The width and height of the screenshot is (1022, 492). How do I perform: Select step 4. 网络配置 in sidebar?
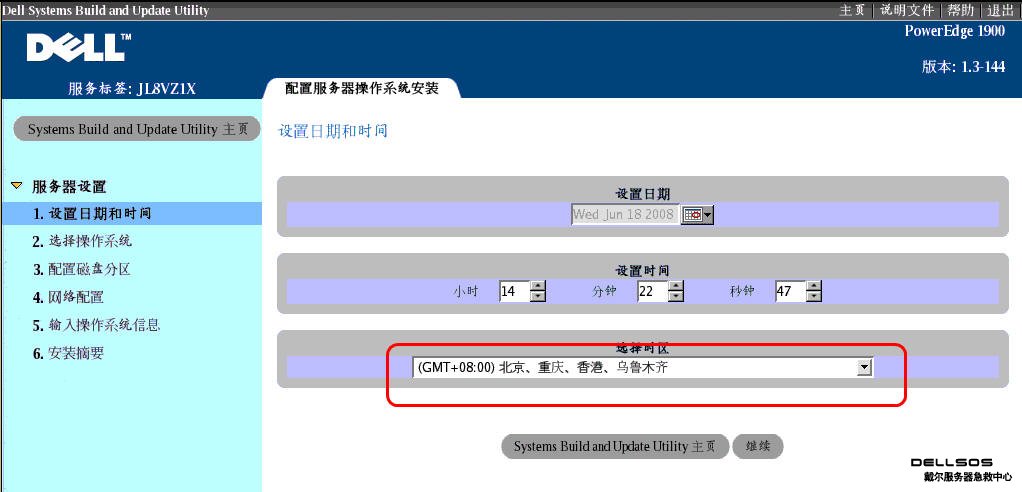click(x=75, y=297)
